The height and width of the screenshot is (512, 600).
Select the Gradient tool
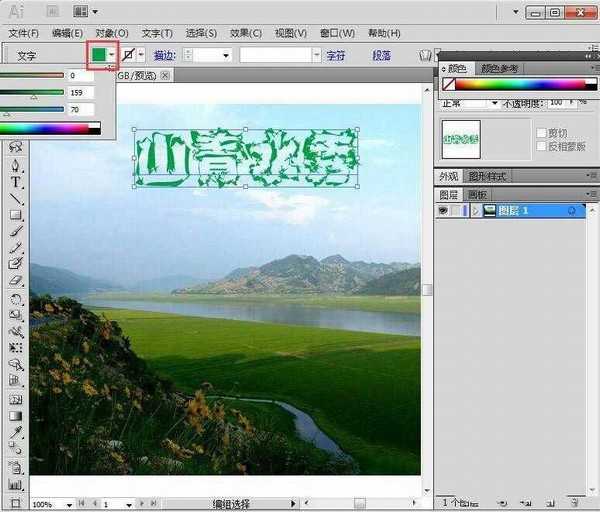pos(16,416)
